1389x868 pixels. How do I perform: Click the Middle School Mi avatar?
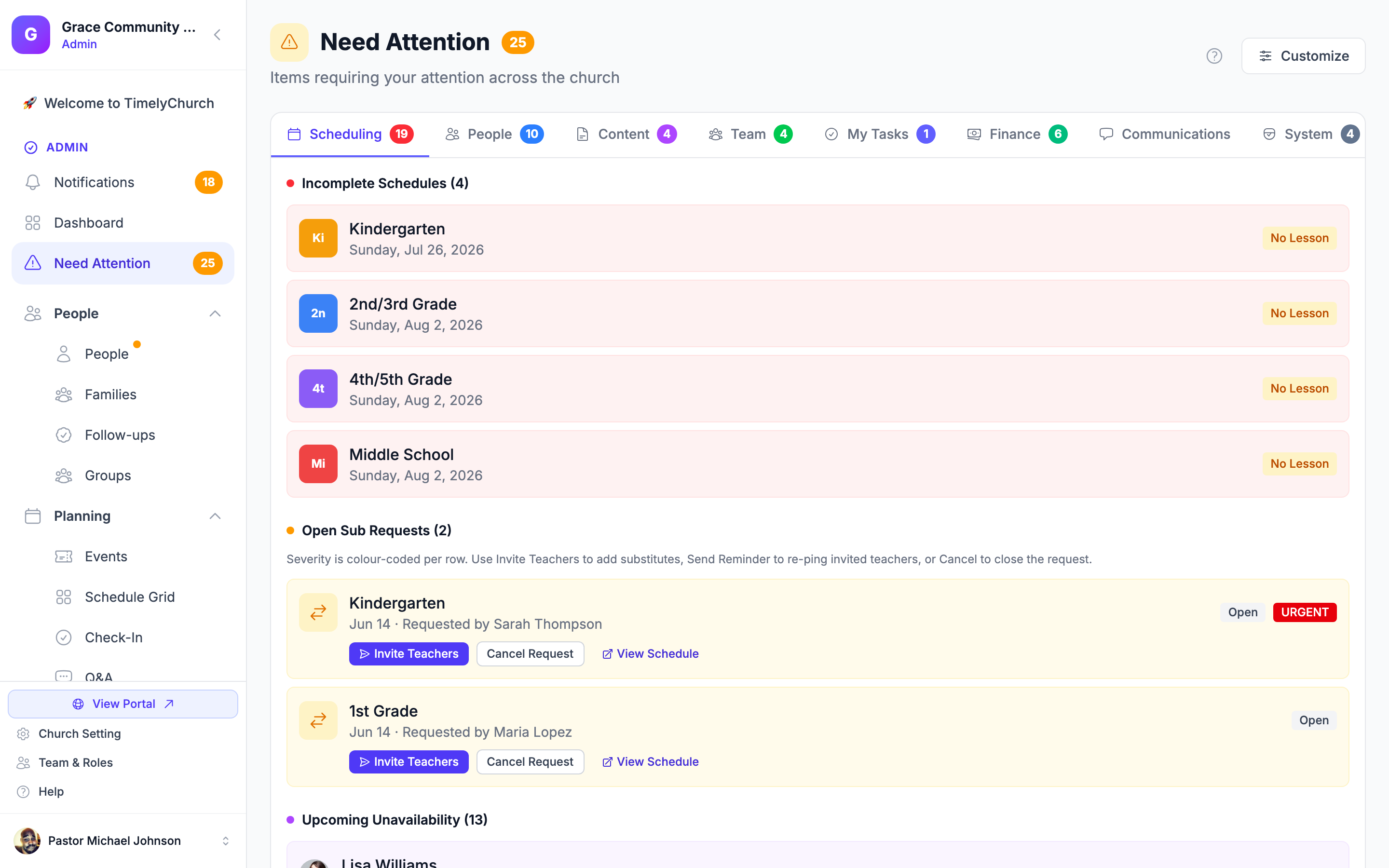318,463
